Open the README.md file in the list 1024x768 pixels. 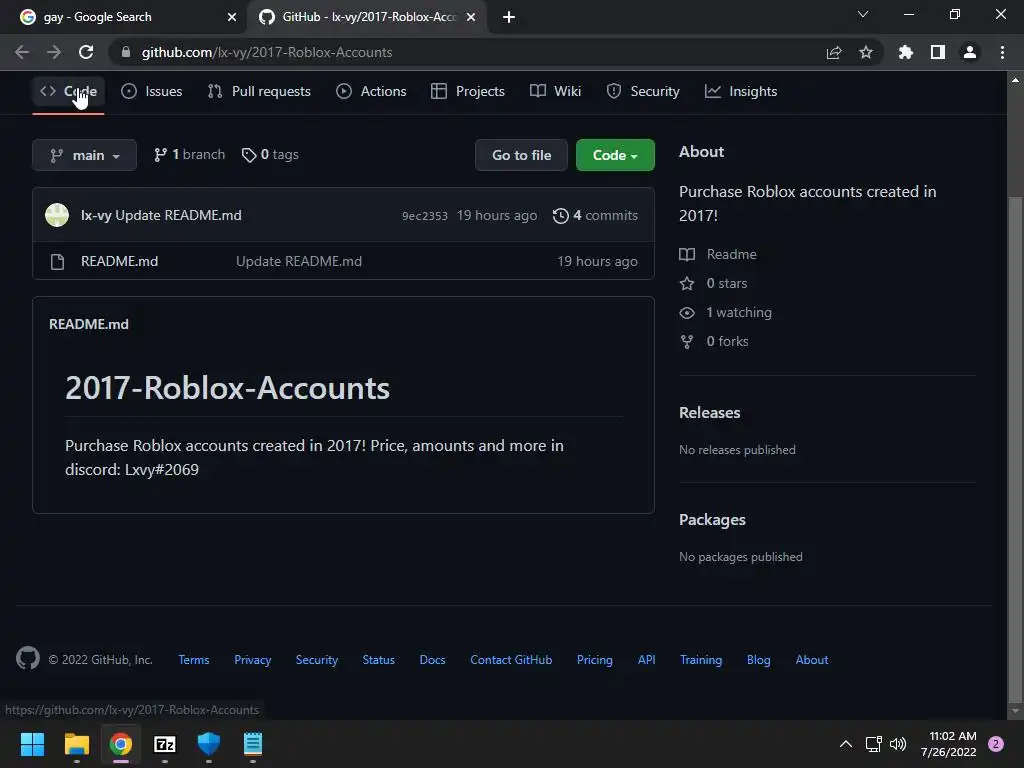pos(120,261)
